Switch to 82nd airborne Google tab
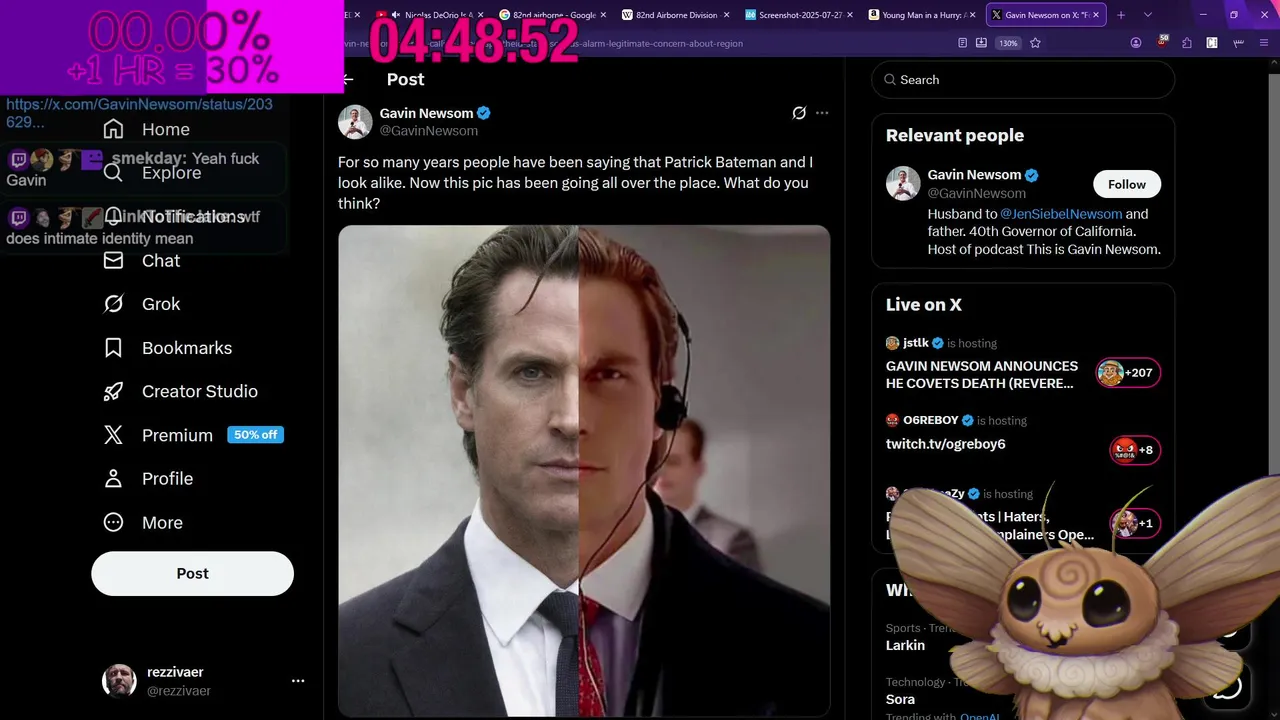1280x720 pixels. click(x=554, y=15)
